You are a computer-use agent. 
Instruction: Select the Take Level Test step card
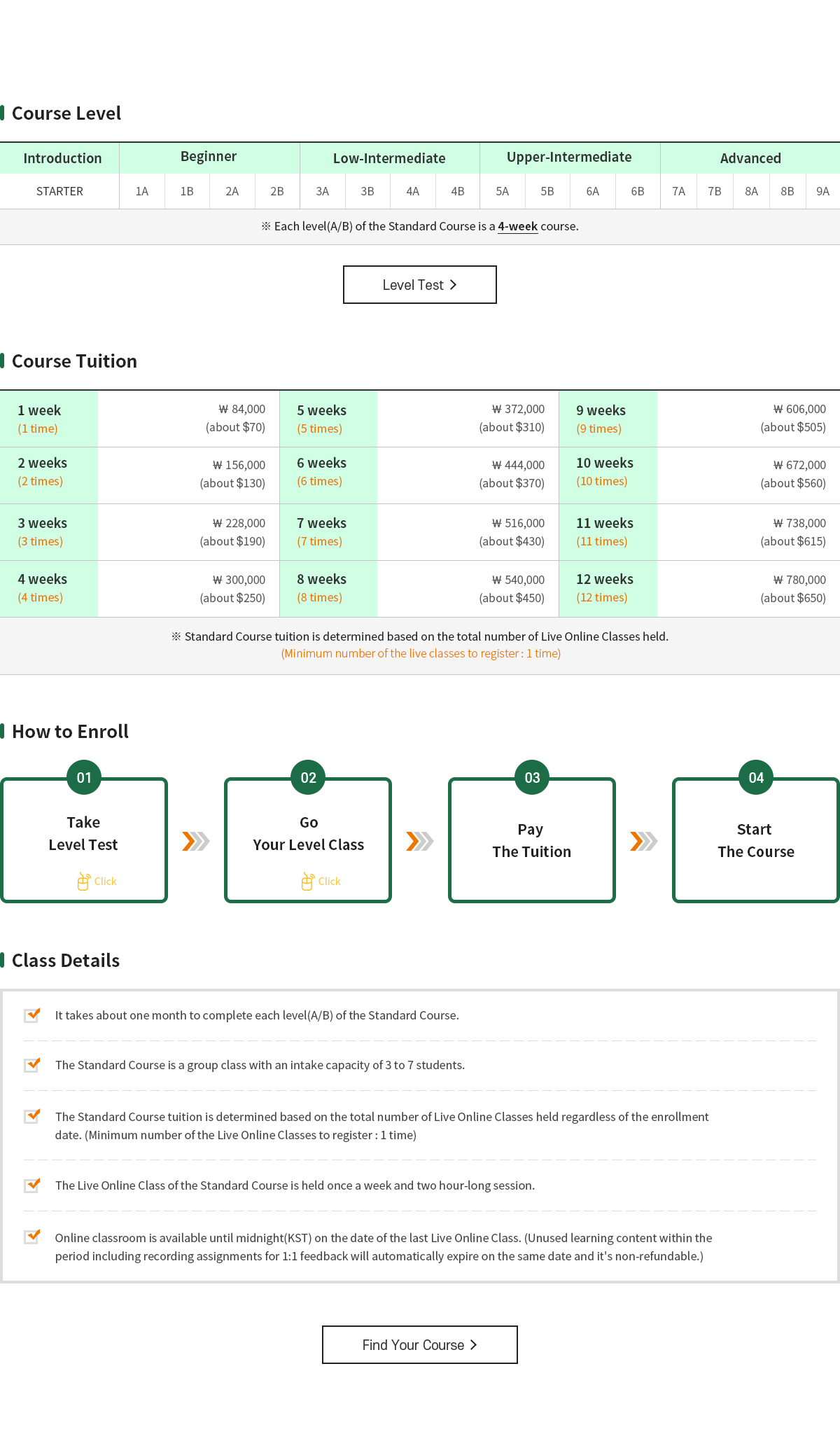coord(84,840)
